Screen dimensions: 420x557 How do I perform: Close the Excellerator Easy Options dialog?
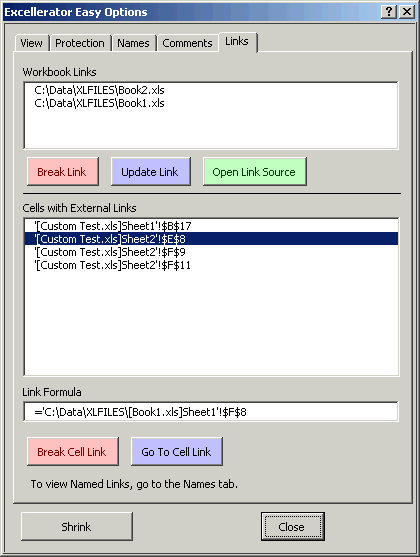point(407,12)
